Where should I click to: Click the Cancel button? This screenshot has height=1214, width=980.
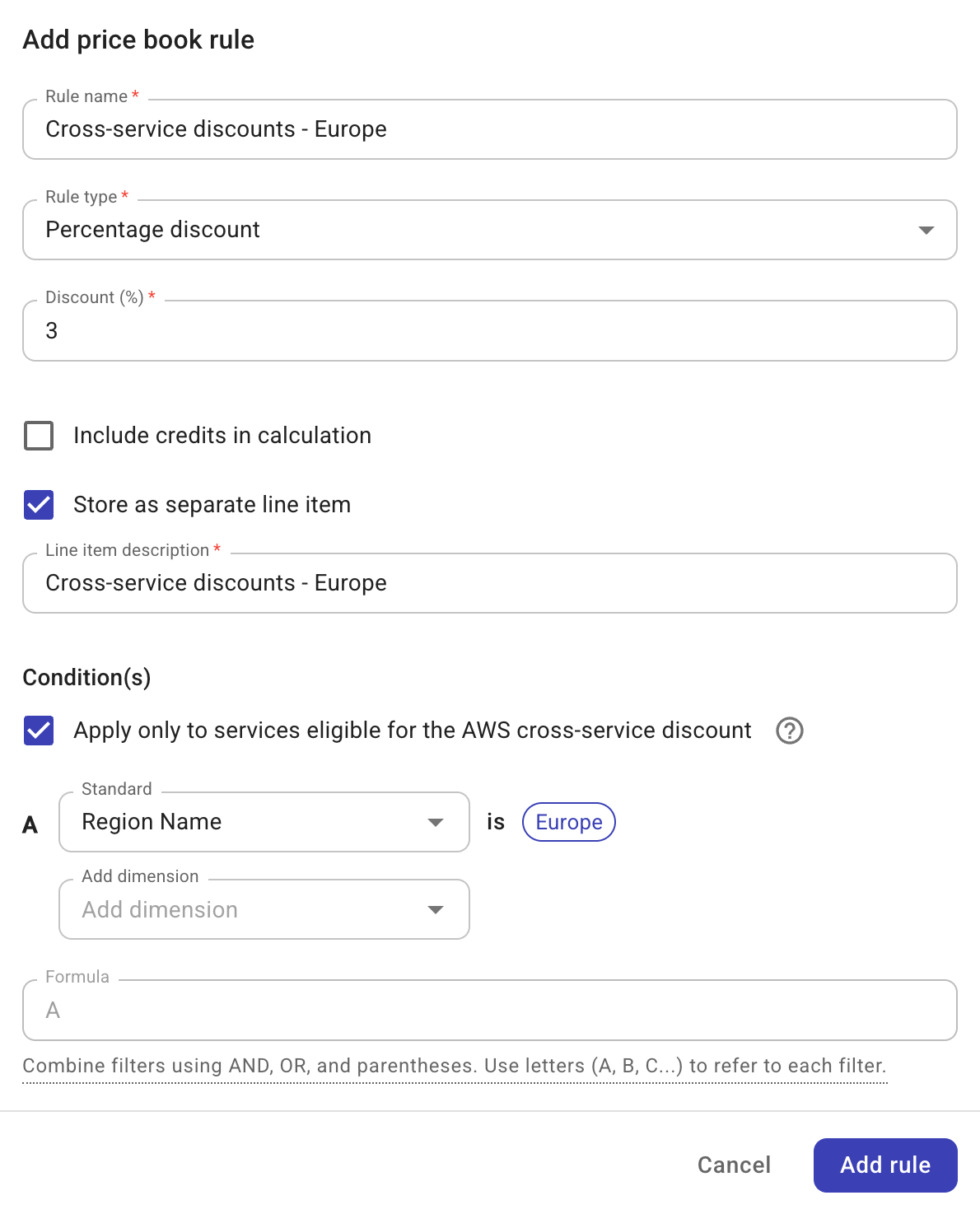tap(733, 1165)
